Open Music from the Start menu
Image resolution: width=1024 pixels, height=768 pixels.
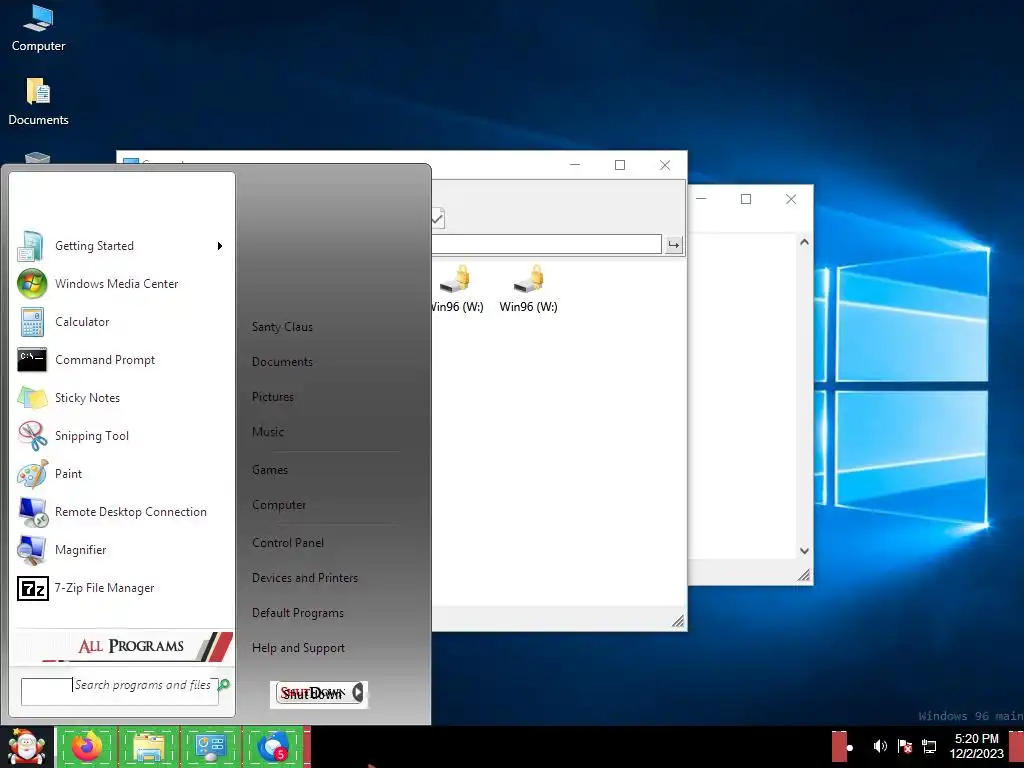point(268,432)
